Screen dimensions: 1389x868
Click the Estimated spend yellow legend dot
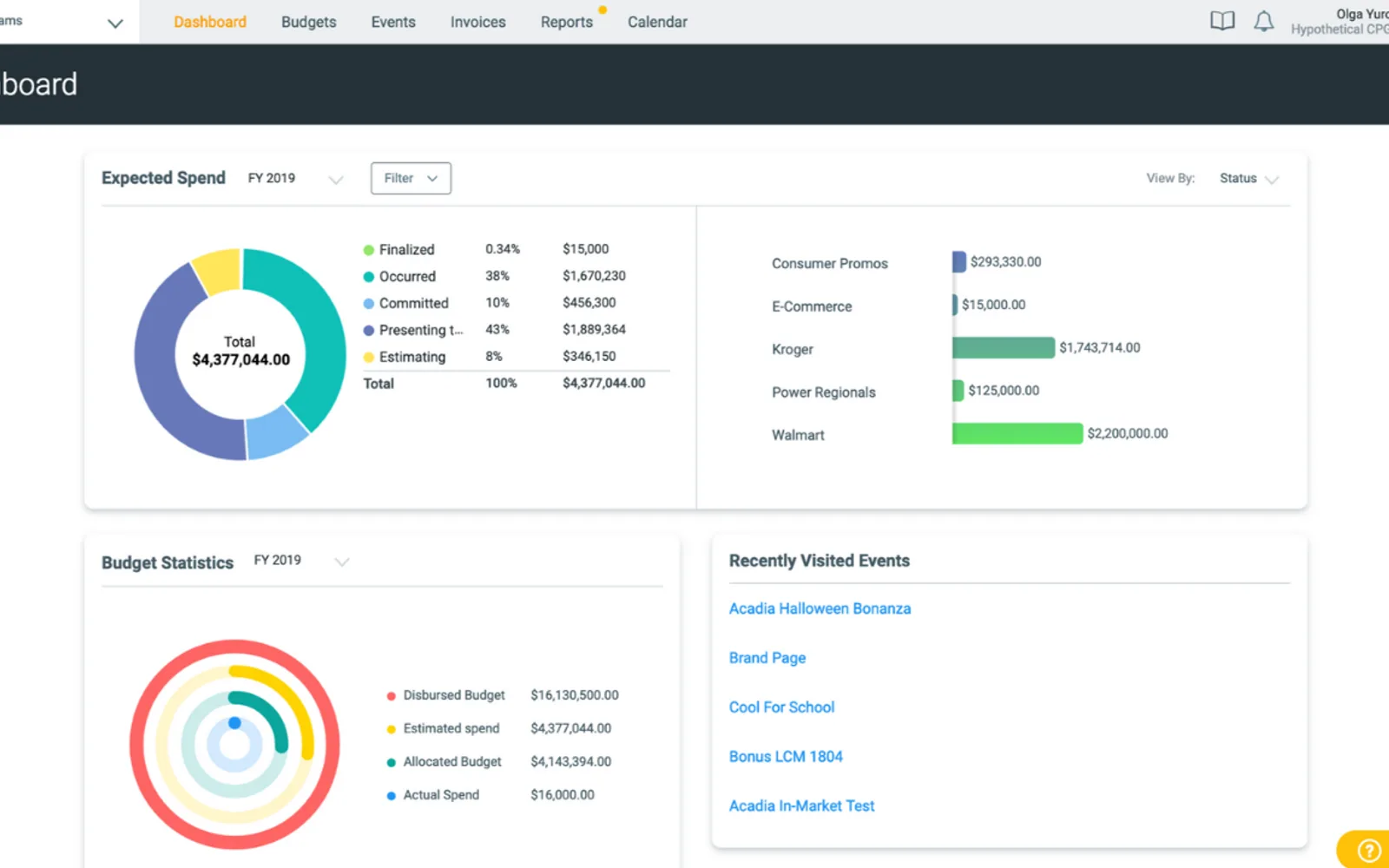[x=392, y=729]
